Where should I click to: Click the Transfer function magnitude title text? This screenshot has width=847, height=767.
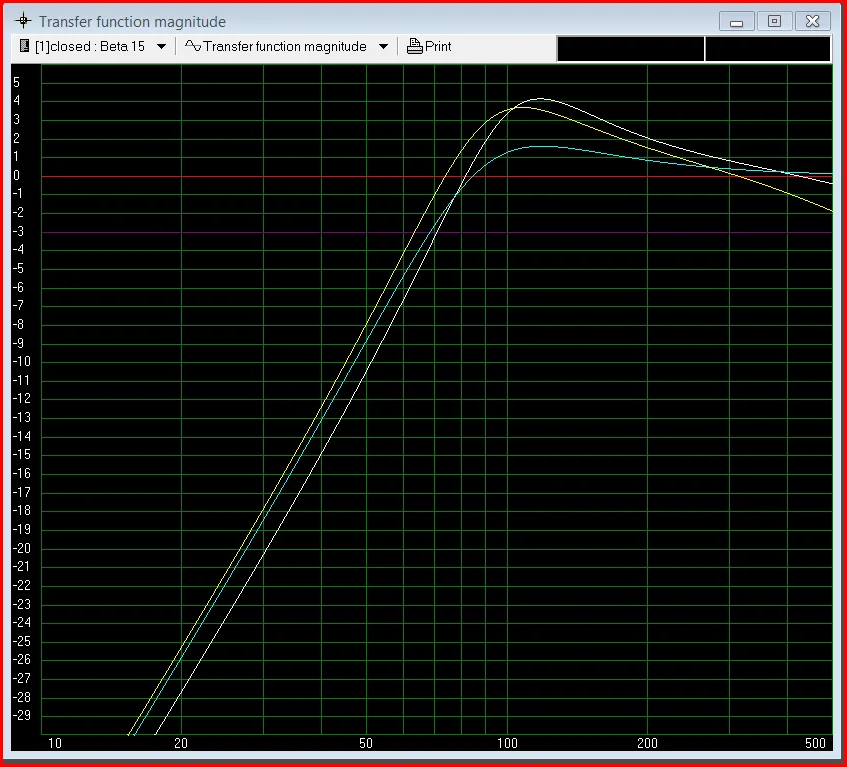[x=132, y=20]
